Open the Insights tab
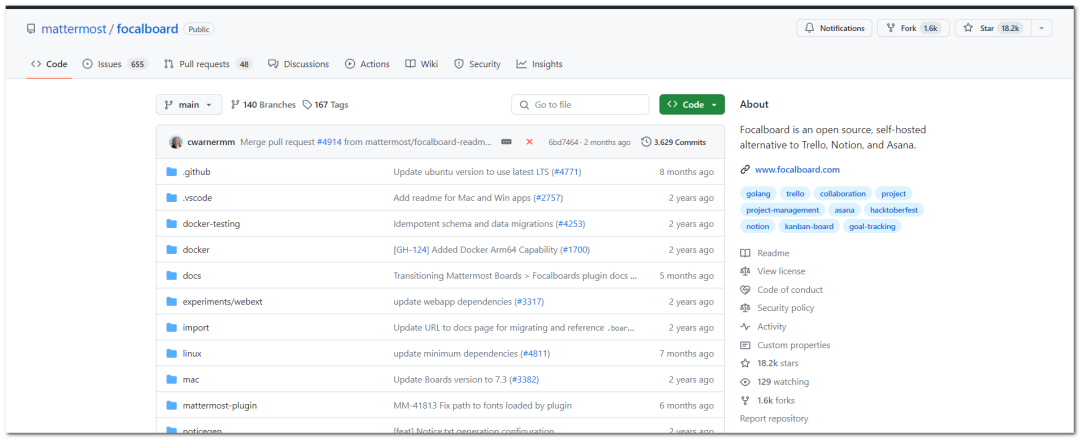The height and width of the screenshot is (439, 1080). (539, 64)
